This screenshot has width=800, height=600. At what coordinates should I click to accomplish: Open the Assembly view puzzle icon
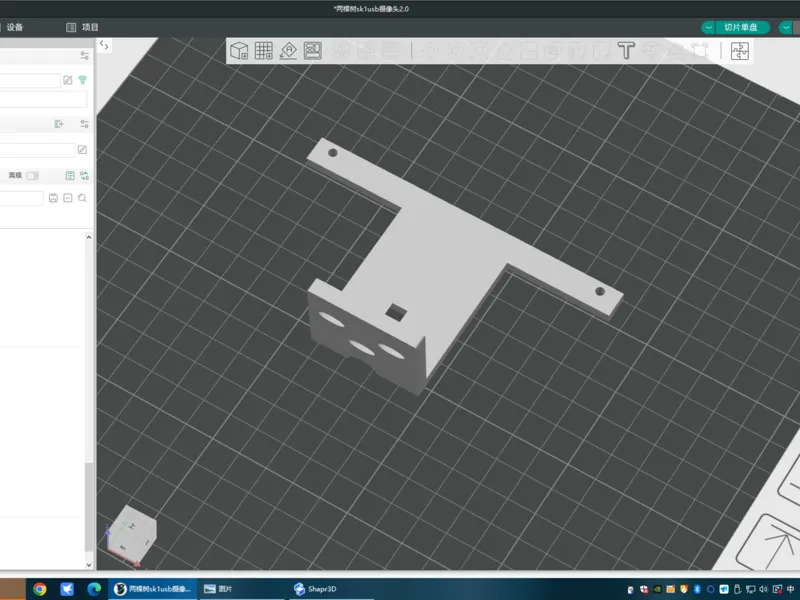(739, 51)
